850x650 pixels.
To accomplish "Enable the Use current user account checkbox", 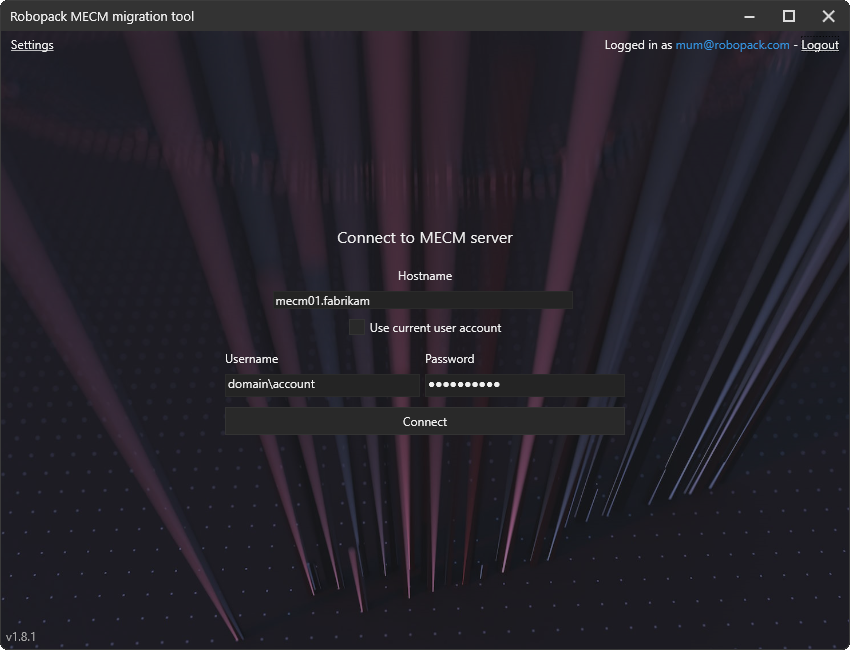I will (x=356, y=327).
